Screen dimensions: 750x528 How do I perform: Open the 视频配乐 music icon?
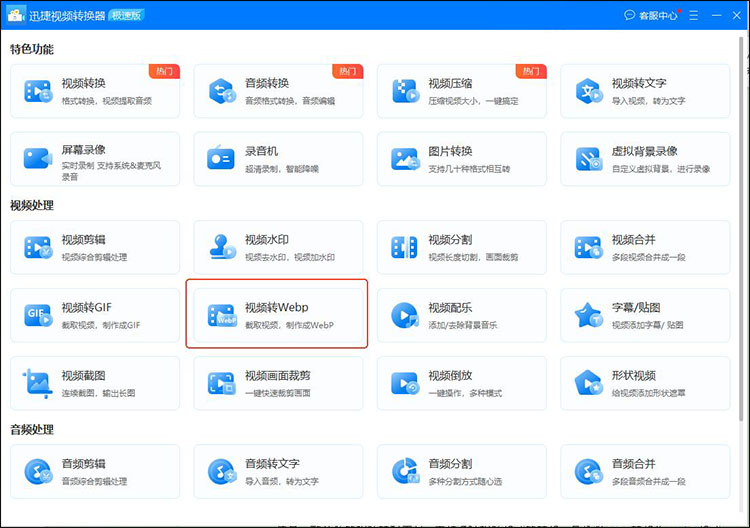click(405, 315)
